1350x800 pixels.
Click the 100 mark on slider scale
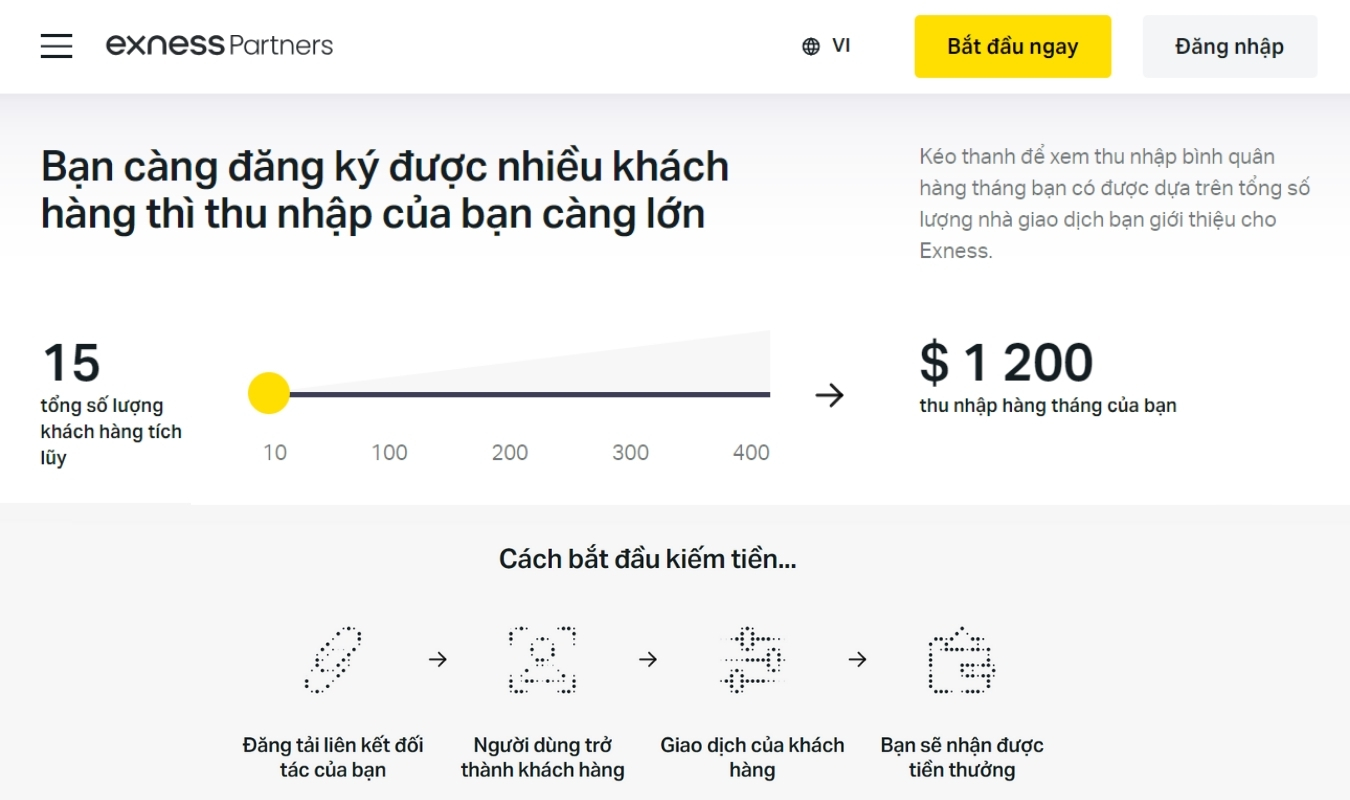(x=389, y=452)
